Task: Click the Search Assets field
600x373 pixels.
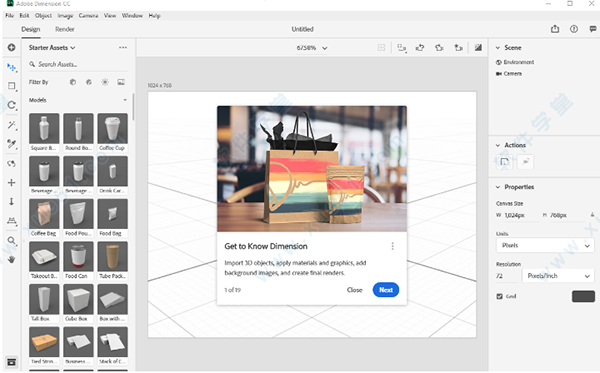Action: coord(78,64)
